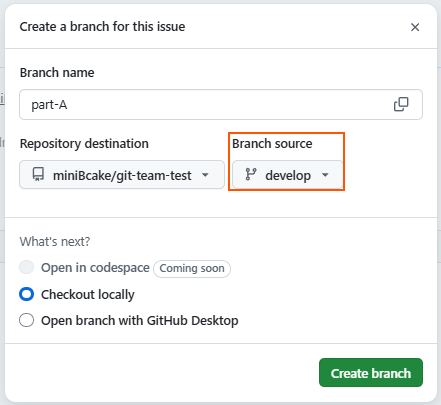
Task: Close the Create a branch dialog
Action: [415, 27]
